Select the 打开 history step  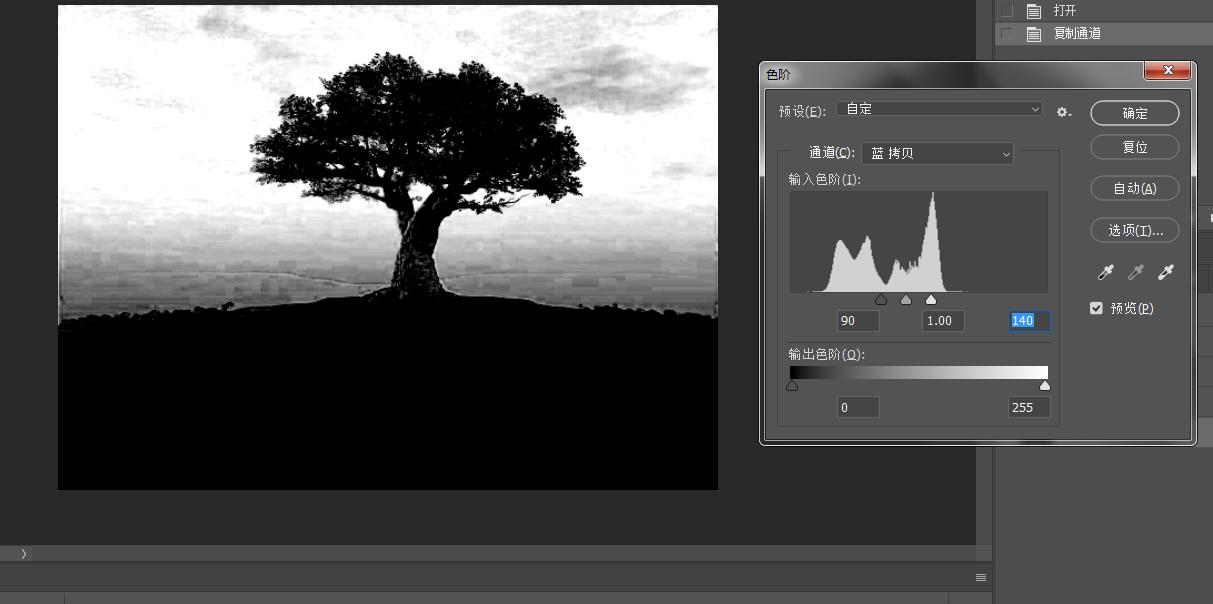pos(1104,11)
